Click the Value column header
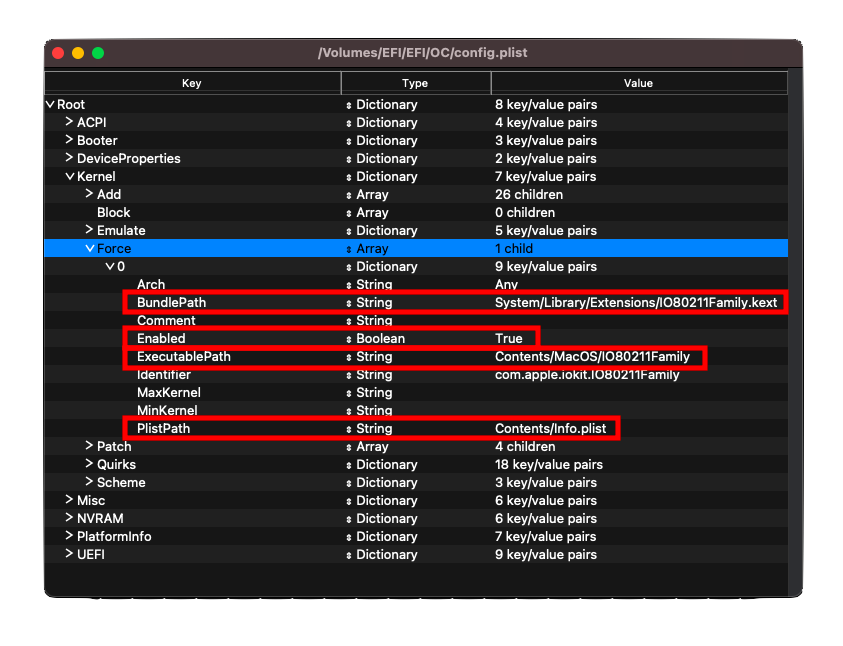843x646 pixels. (638, 83)
